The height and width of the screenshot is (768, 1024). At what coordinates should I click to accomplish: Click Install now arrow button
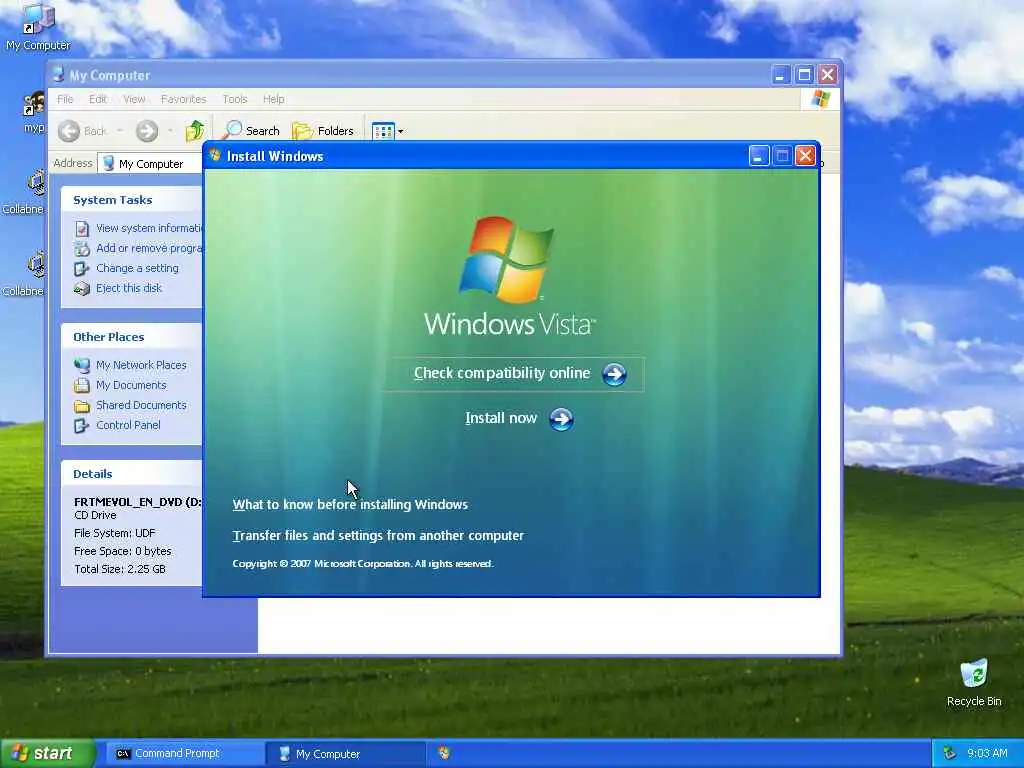pos(561,419)
